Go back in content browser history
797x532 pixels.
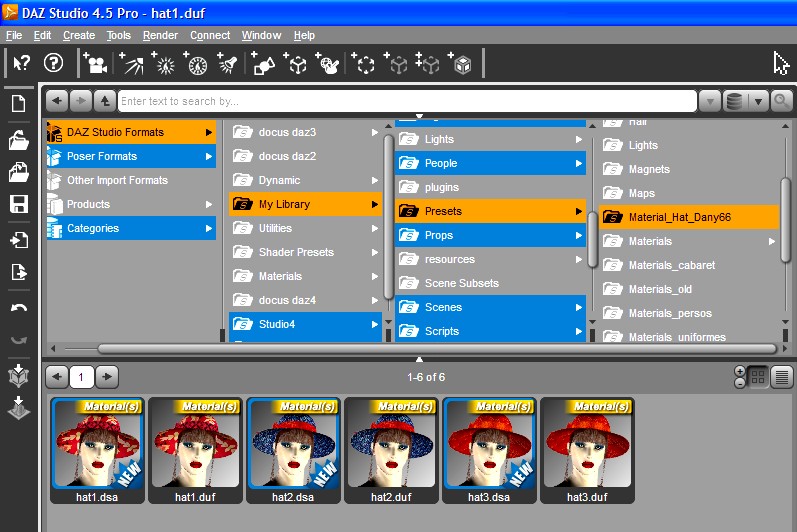tap(57, 101)
